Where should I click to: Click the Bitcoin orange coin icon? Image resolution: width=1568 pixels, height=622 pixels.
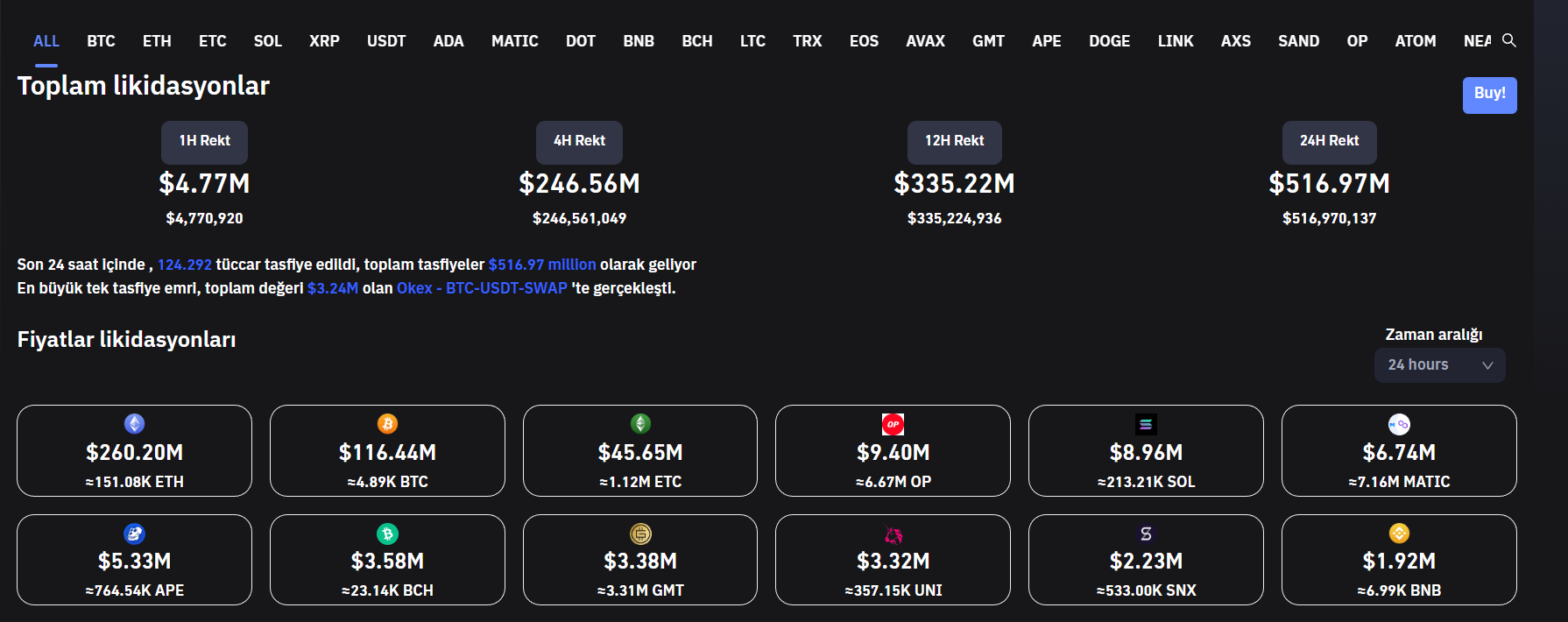tap(387, 424)
